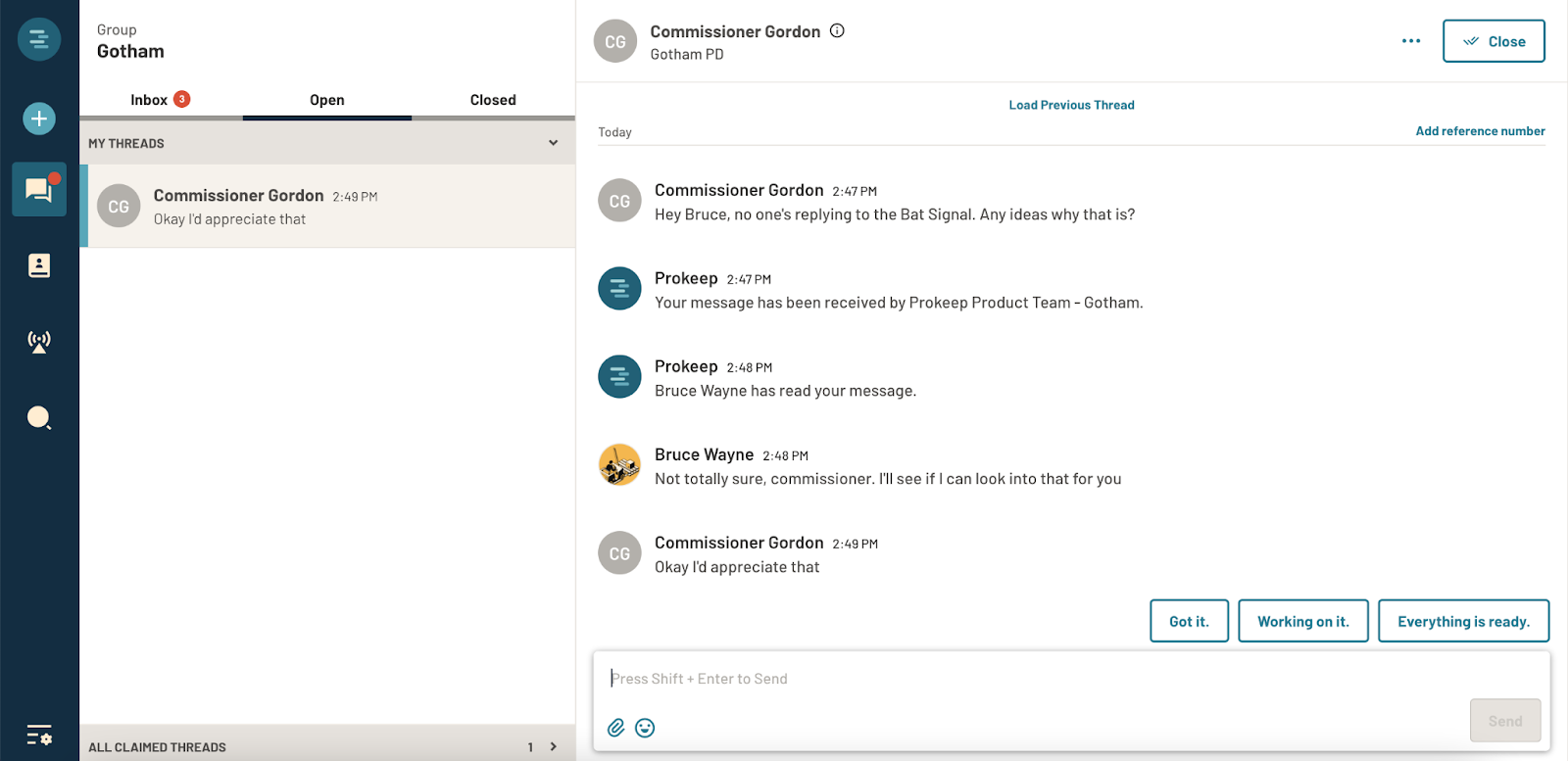Open the settings list icon at sidebar bottom
The image size is (1568, 761).
click(39, 735)
